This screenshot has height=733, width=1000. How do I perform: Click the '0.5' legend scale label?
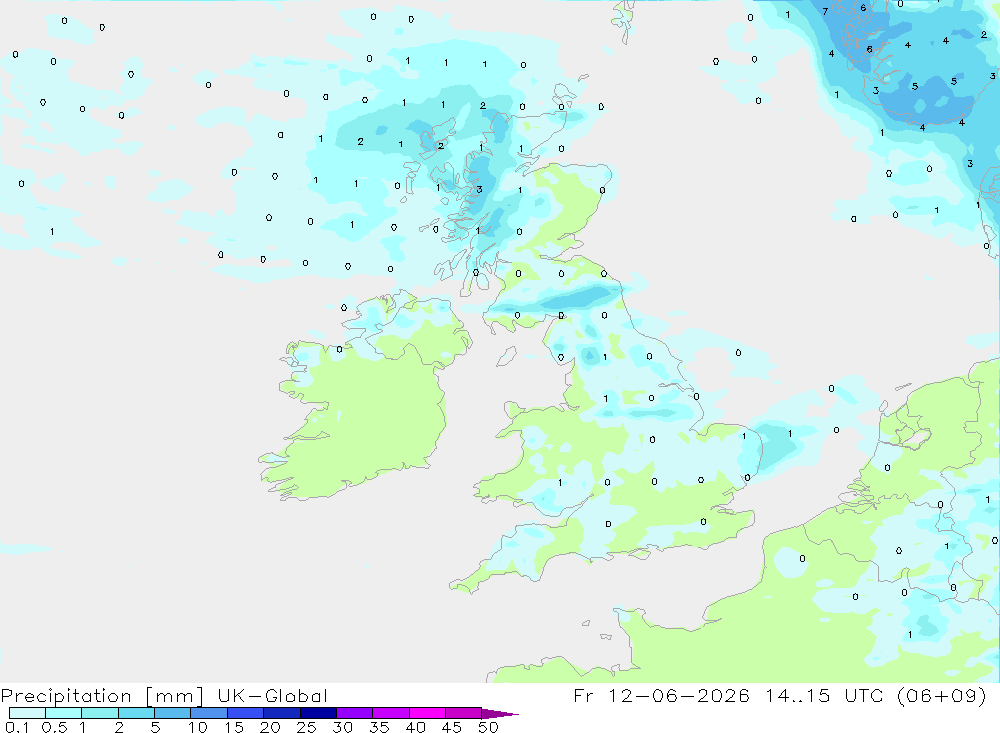54,727
